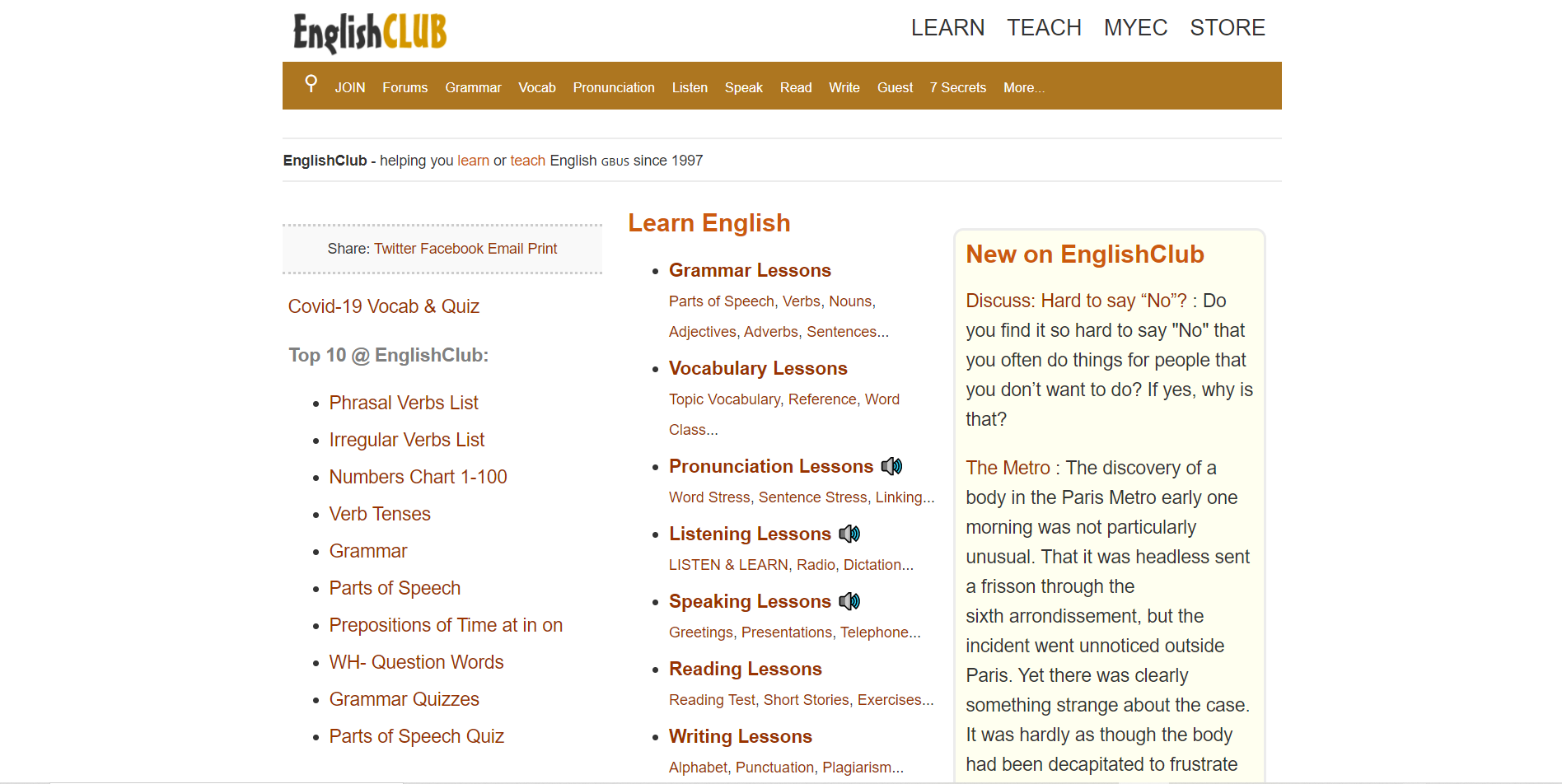This screenshot has width=1562, height=784.
Task: Click Dictation... link
Action: pyautogui.click(x=878, y=565)
